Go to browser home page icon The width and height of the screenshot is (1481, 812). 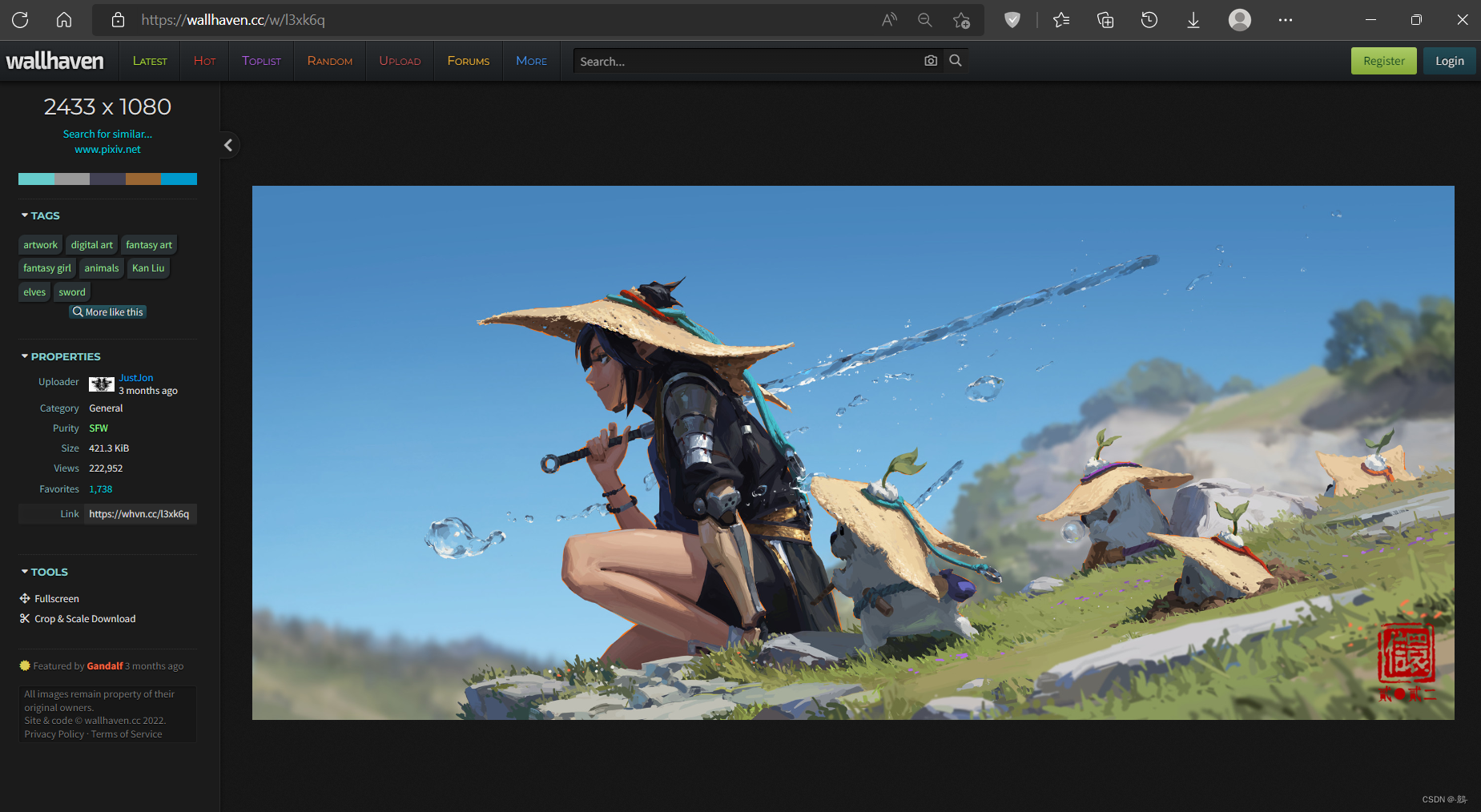coord(64,20)
